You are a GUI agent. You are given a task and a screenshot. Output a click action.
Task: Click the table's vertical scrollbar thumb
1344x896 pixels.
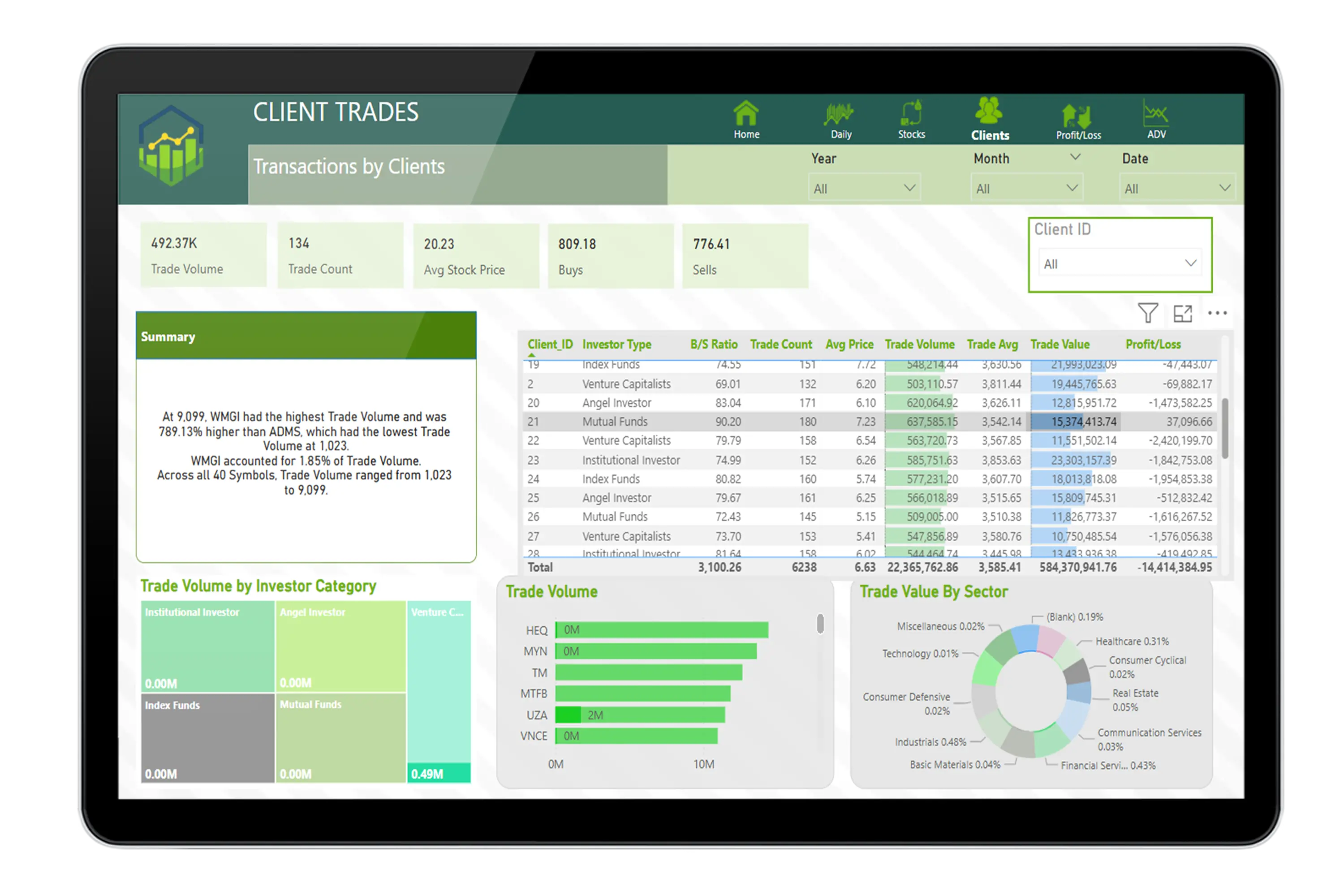pos(1224,429)
